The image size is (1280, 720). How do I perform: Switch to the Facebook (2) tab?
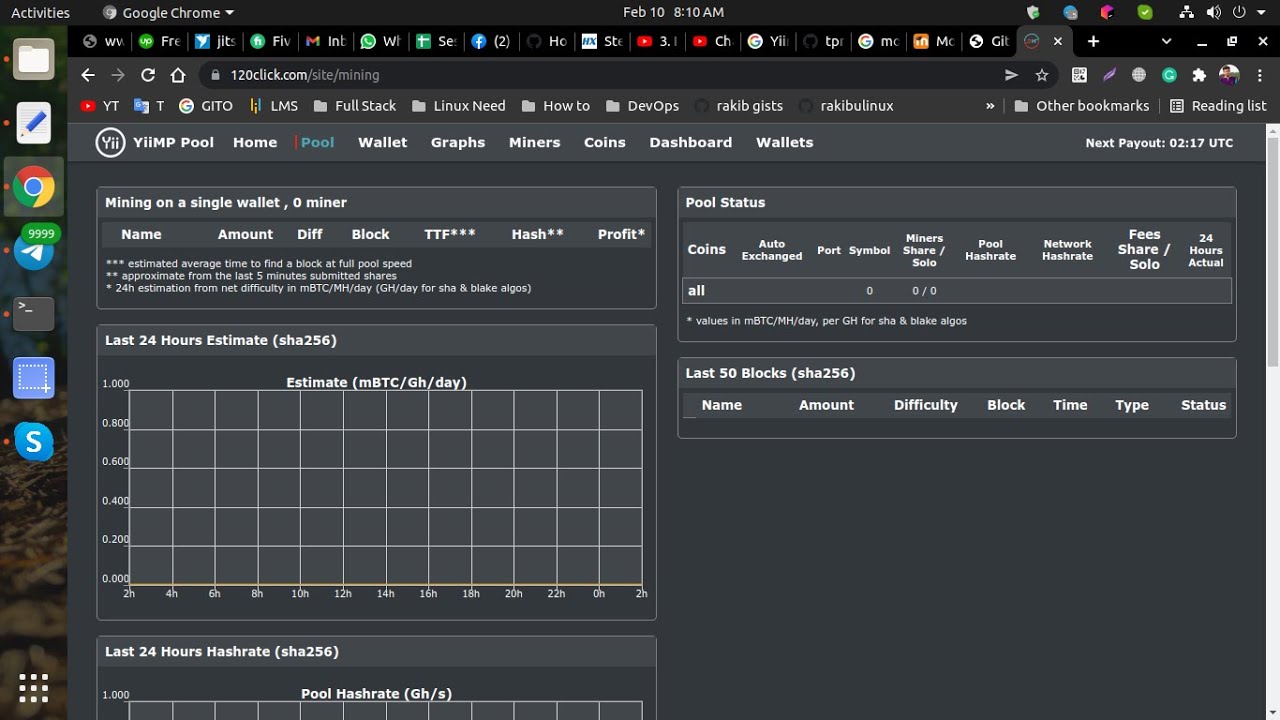[490, 41]
